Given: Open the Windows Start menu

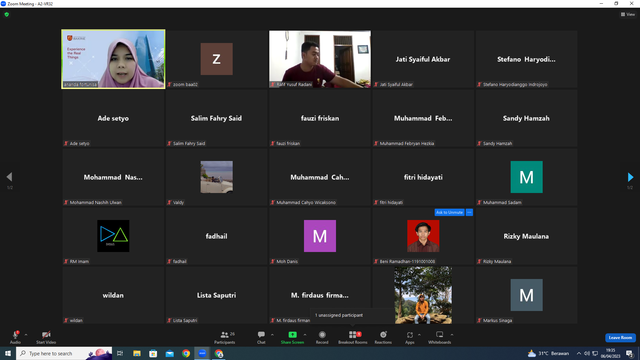Looking at the screenshot, I should (8, 353).
